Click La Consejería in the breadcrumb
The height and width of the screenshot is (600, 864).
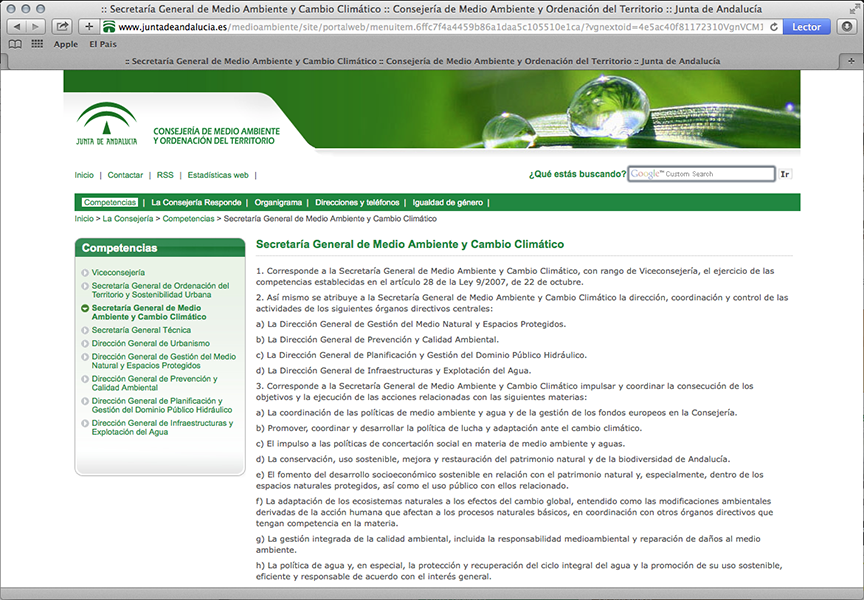point(128,218)
